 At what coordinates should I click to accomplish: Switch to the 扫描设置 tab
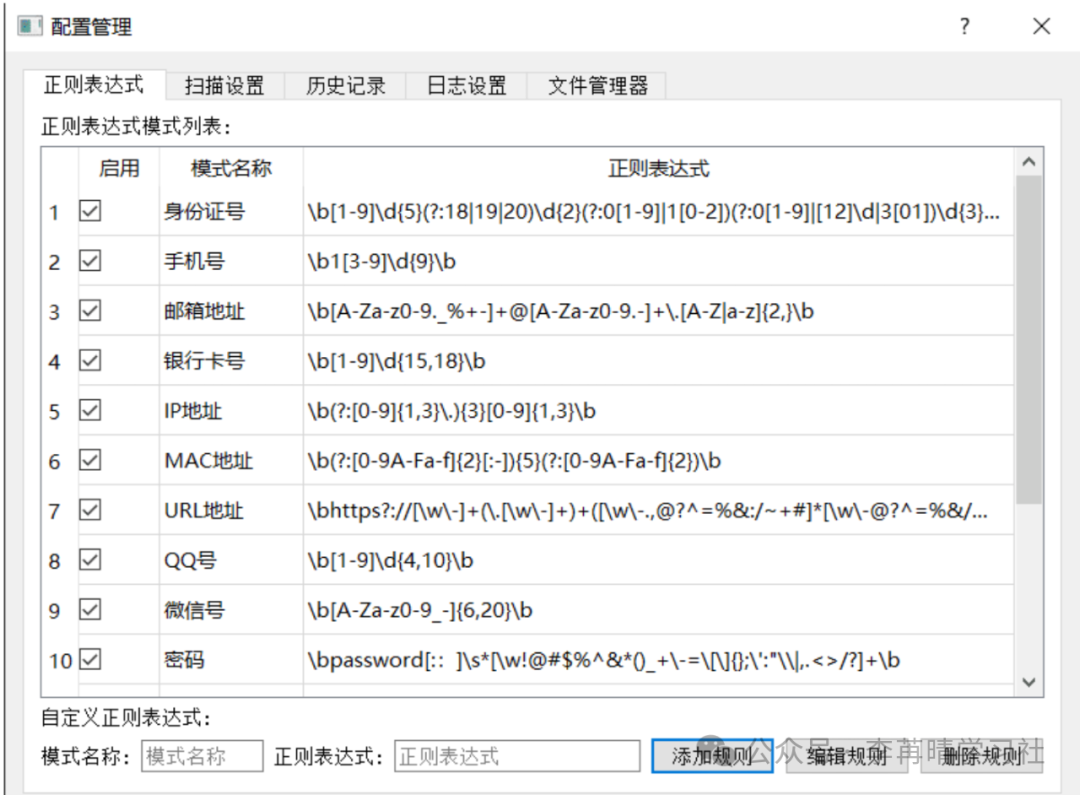(x=224, y=86)
